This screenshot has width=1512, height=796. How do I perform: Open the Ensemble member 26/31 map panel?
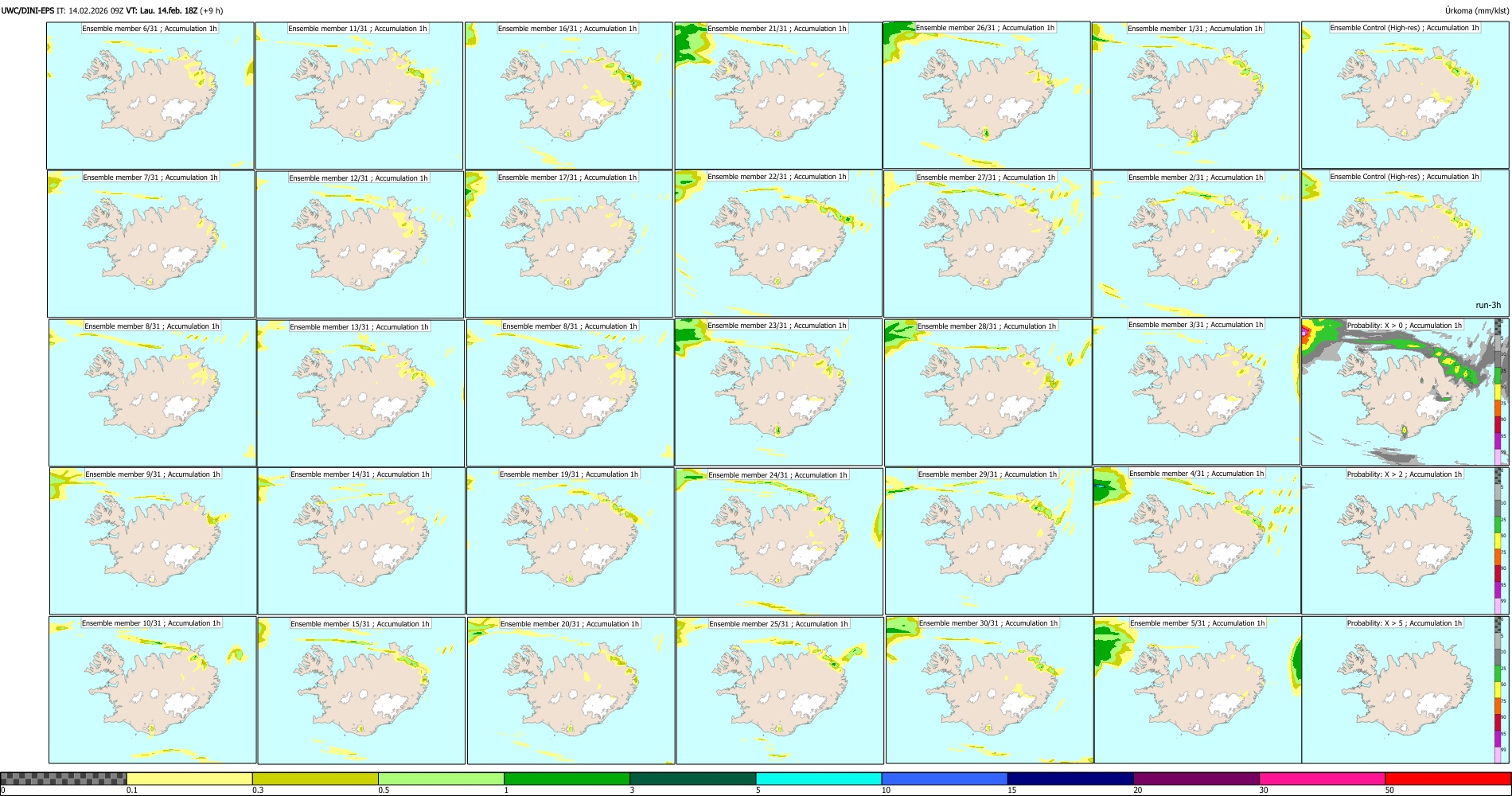(x=987, y=95)
